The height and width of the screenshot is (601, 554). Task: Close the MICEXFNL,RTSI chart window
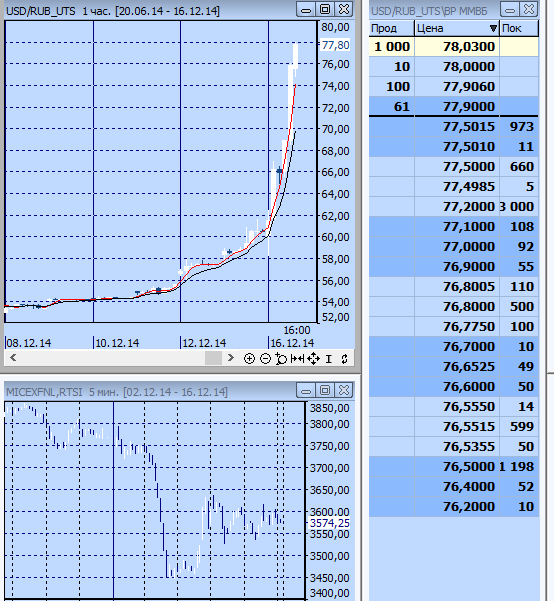pyautogui.click(x=344, y=391)
